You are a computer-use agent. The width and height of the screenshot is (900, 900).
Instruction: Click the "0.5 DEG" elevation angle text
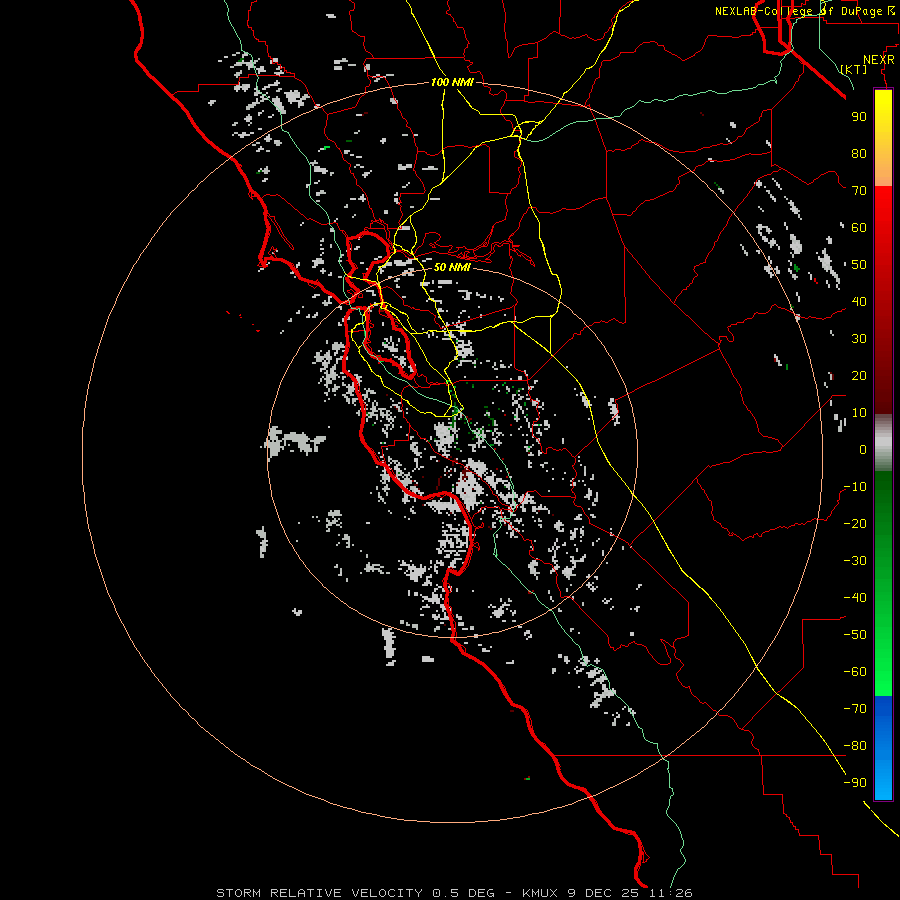click(463, 893)
